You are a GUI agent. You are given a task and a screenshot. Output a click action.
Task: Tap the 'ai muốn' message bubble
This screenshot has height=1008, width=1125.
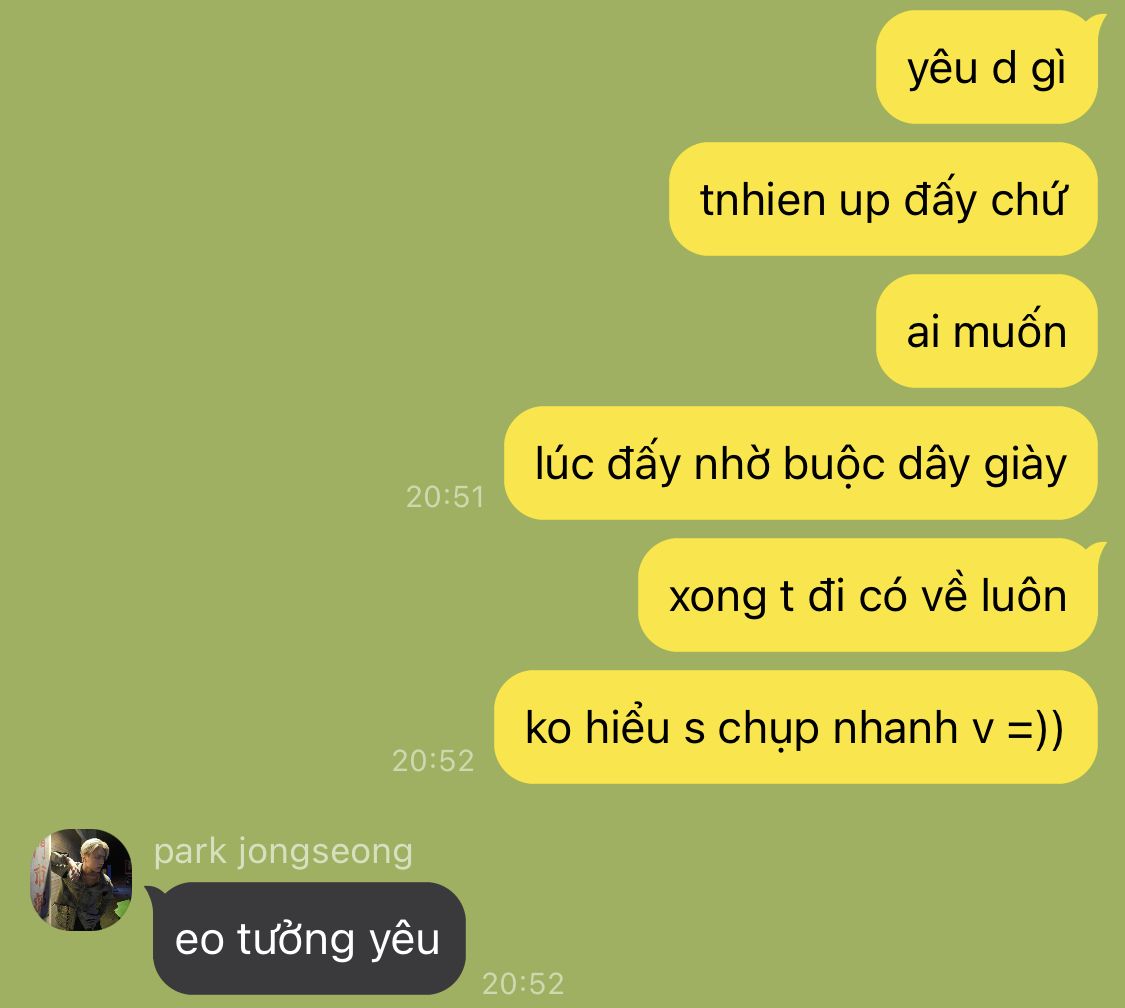coord(987,331)
